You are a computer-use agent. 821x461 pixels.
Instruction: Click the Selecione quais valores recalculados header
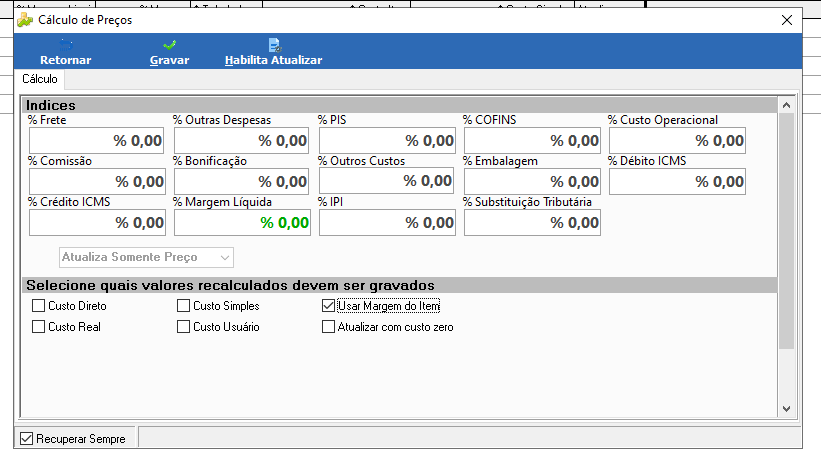400,286
